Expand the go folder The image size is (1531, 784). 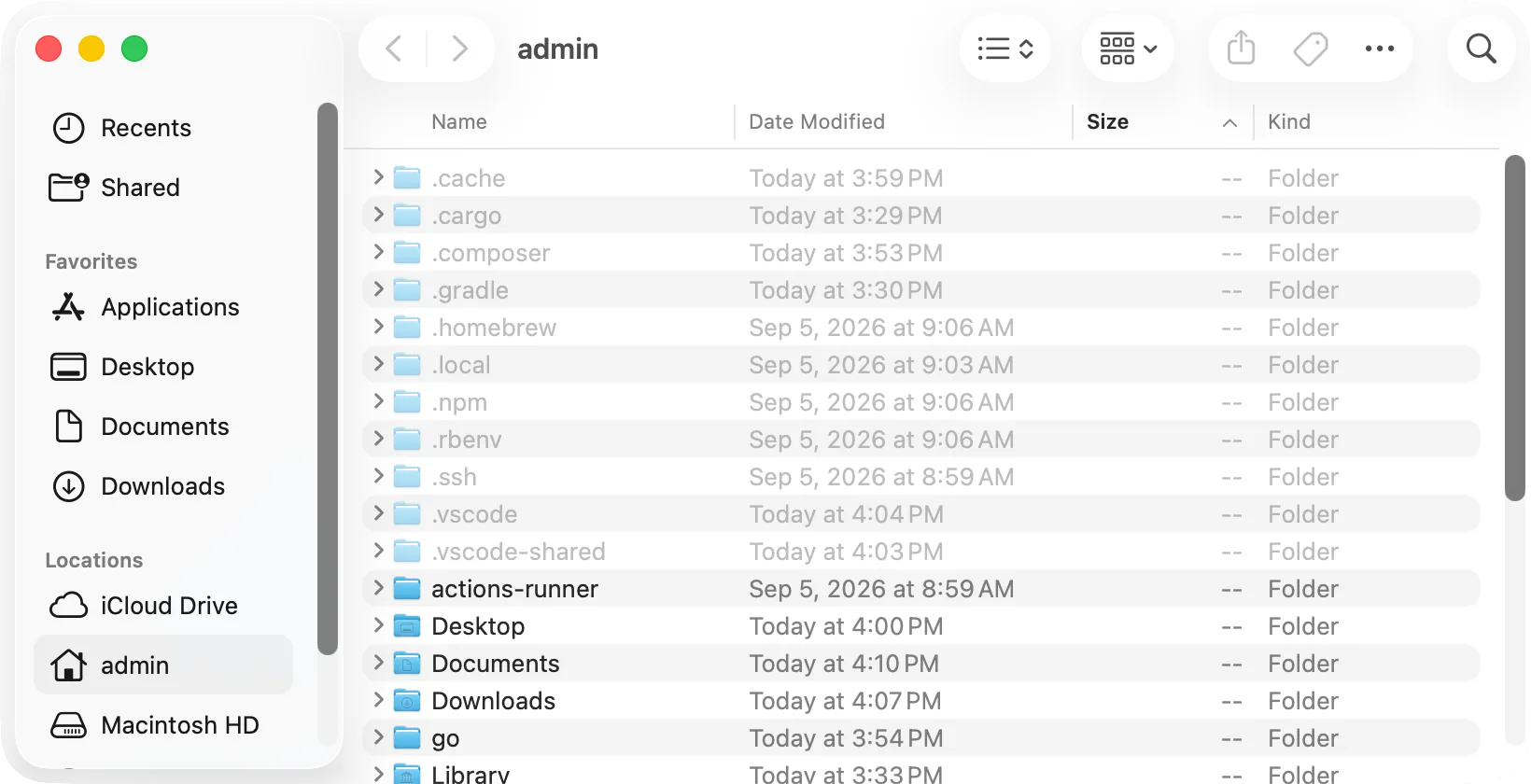(x=378, y=737)
